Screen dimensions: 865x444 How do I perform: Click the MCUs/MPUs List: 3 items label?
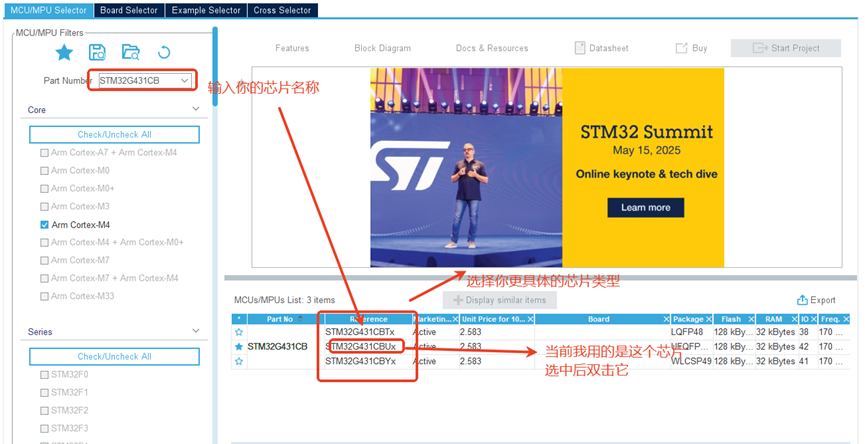[284, 300]
